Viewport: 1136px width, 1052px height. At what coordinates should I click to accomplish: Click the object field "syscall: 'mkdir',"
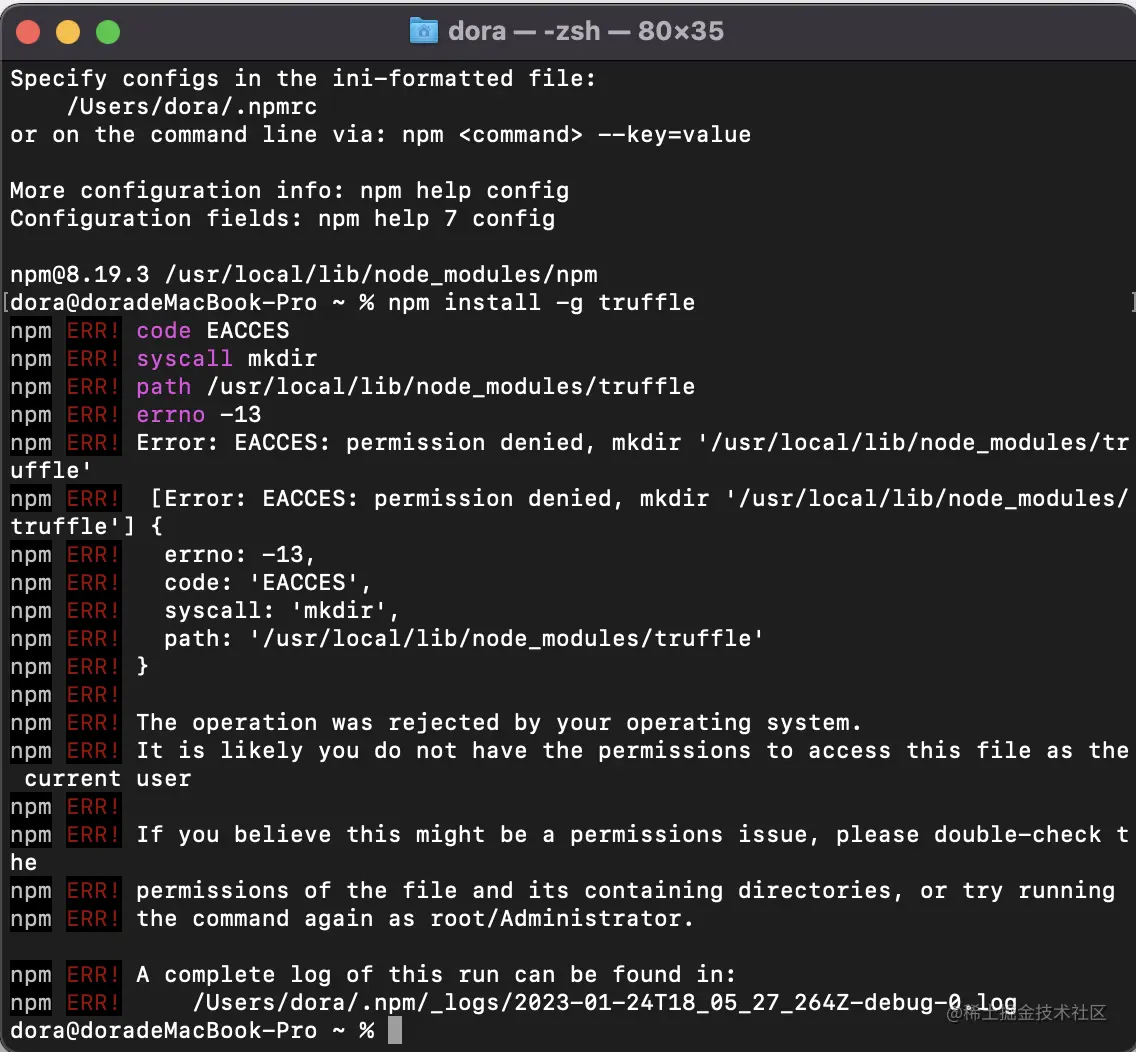[282, 611]
